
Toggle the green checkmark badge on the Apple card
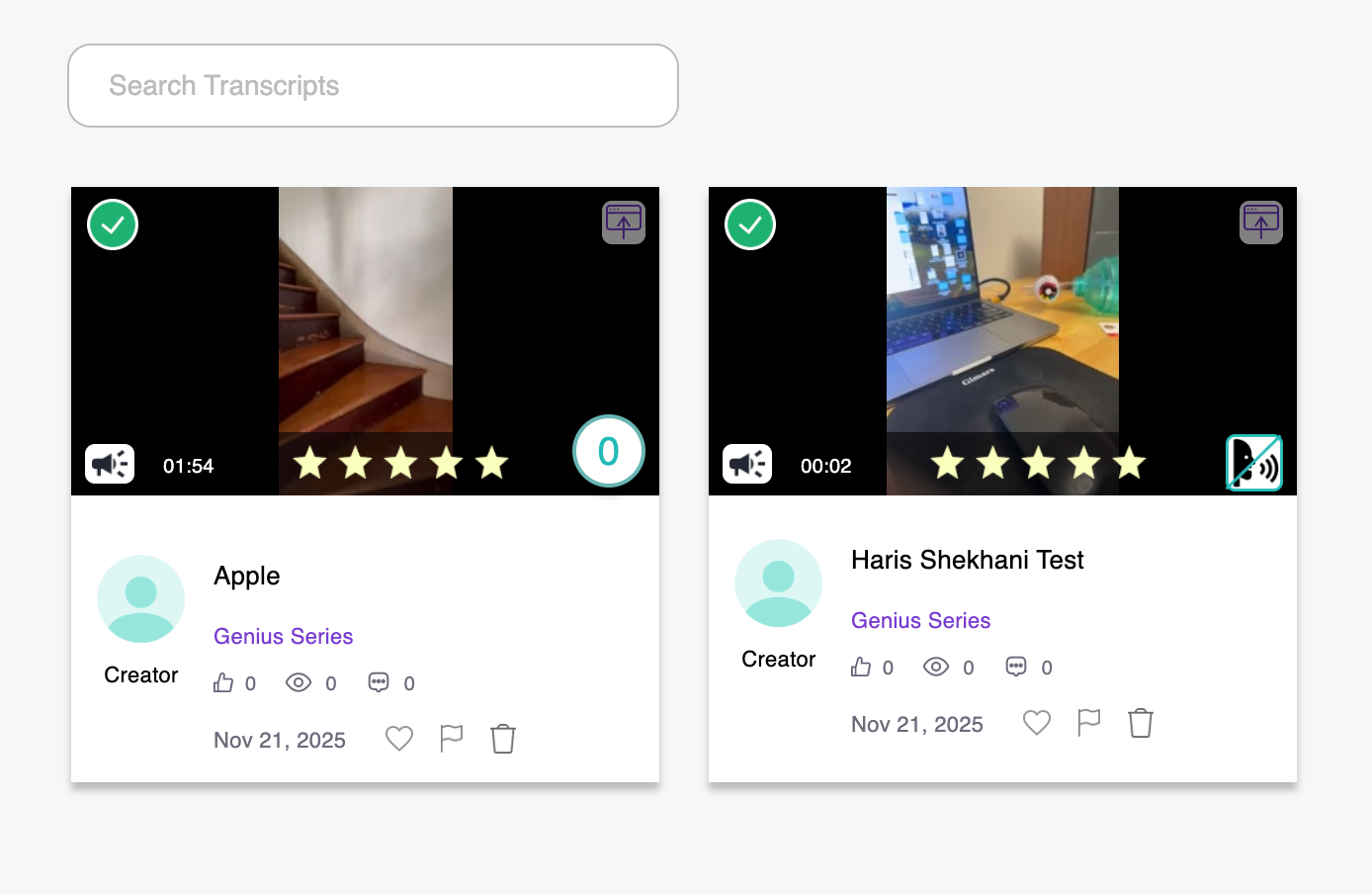click(113, 224)
